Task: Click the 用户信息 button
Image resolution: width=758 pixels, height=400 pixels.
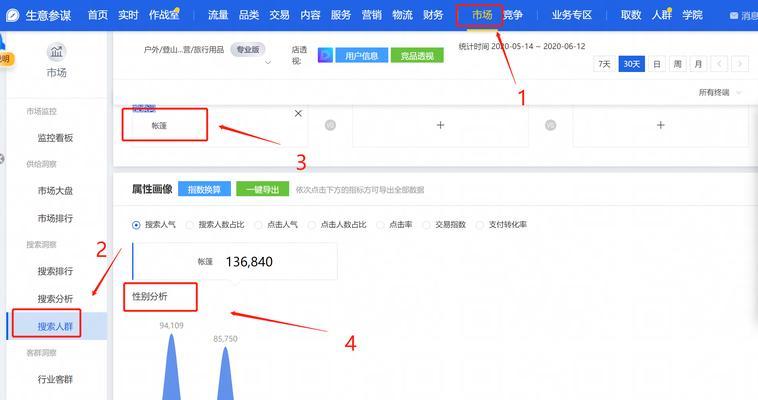Action: point(362,56)
